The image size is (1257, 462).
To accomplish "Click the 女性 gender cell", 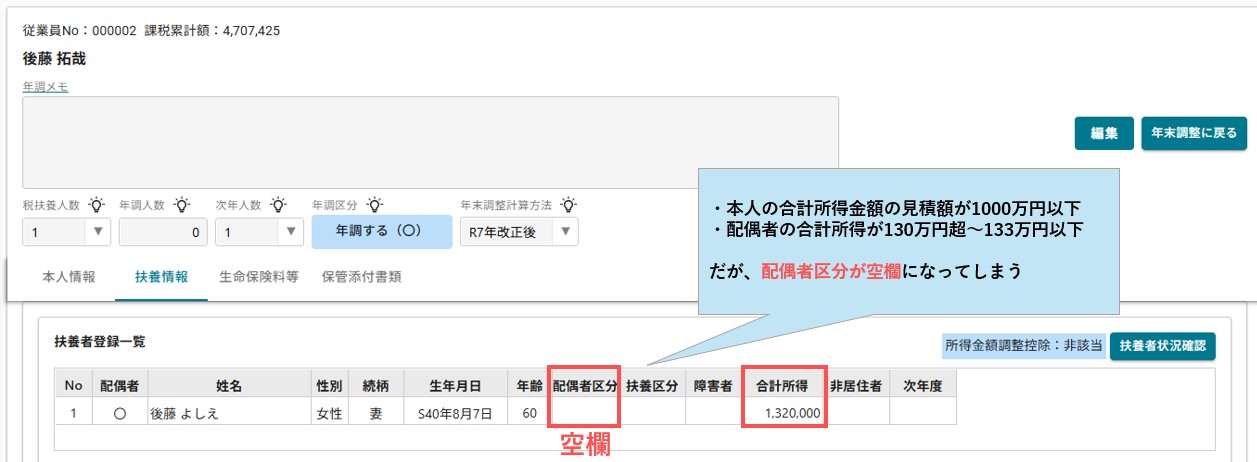I will pos(330,413).
